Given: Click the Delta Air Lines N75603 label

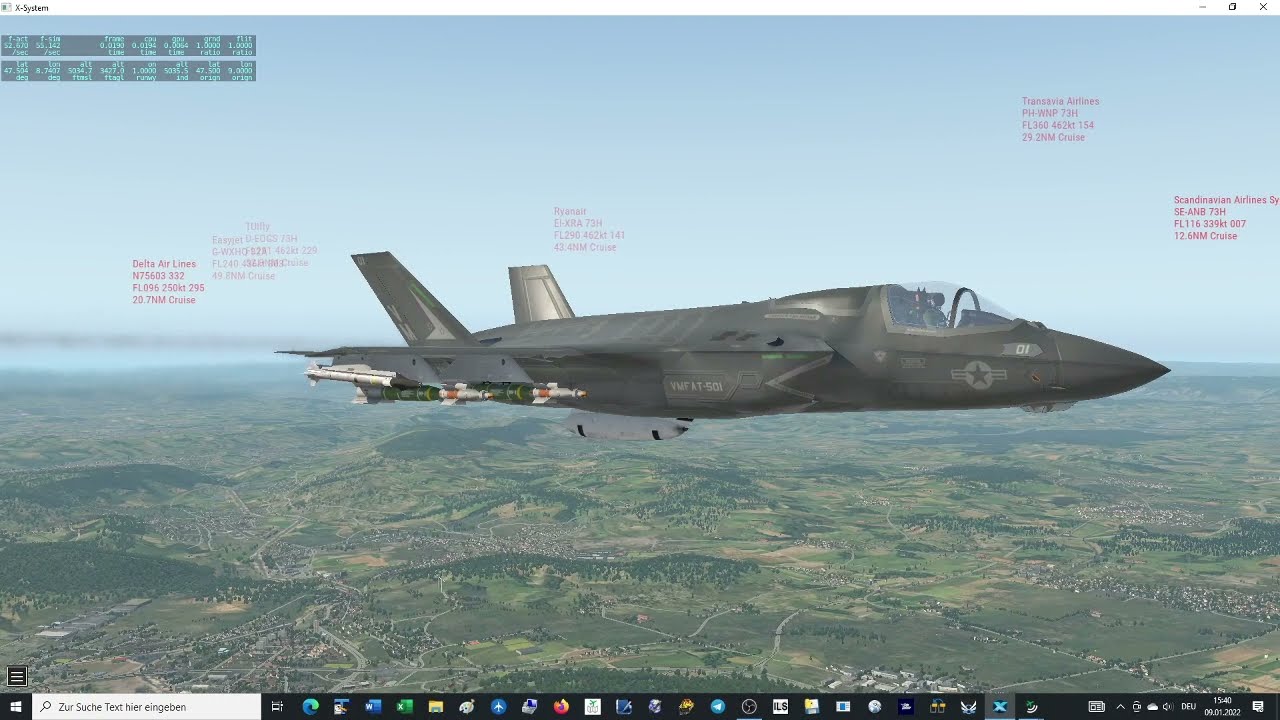Looking at the screenshot, I should [168, 282].
